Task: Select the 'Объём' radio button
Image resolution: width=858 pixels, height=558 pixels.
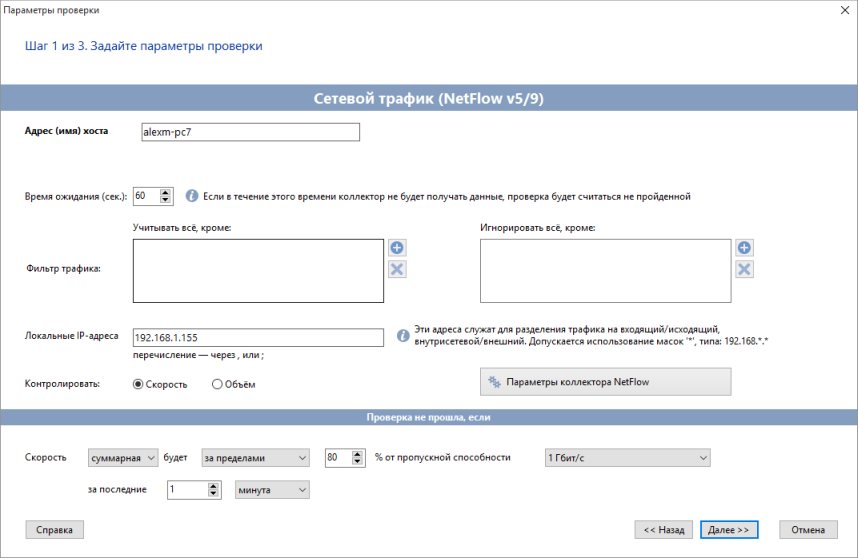Action: [x=217, y=384]
